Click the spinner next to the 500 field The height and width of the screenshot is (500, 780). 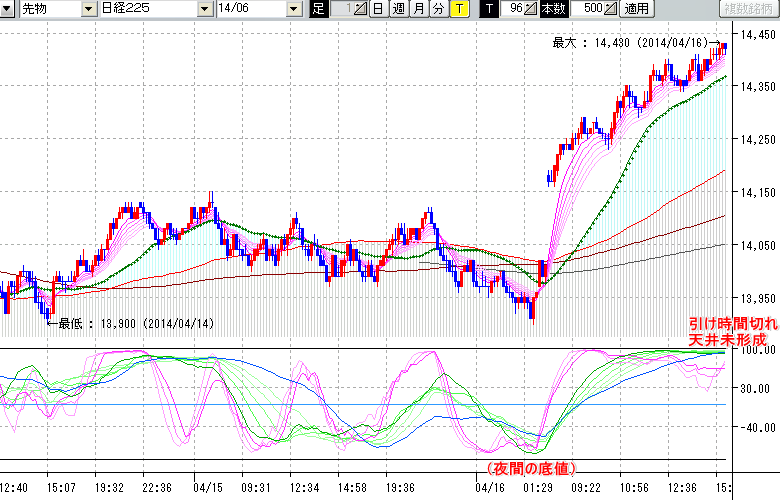click(x=612, y=9)
